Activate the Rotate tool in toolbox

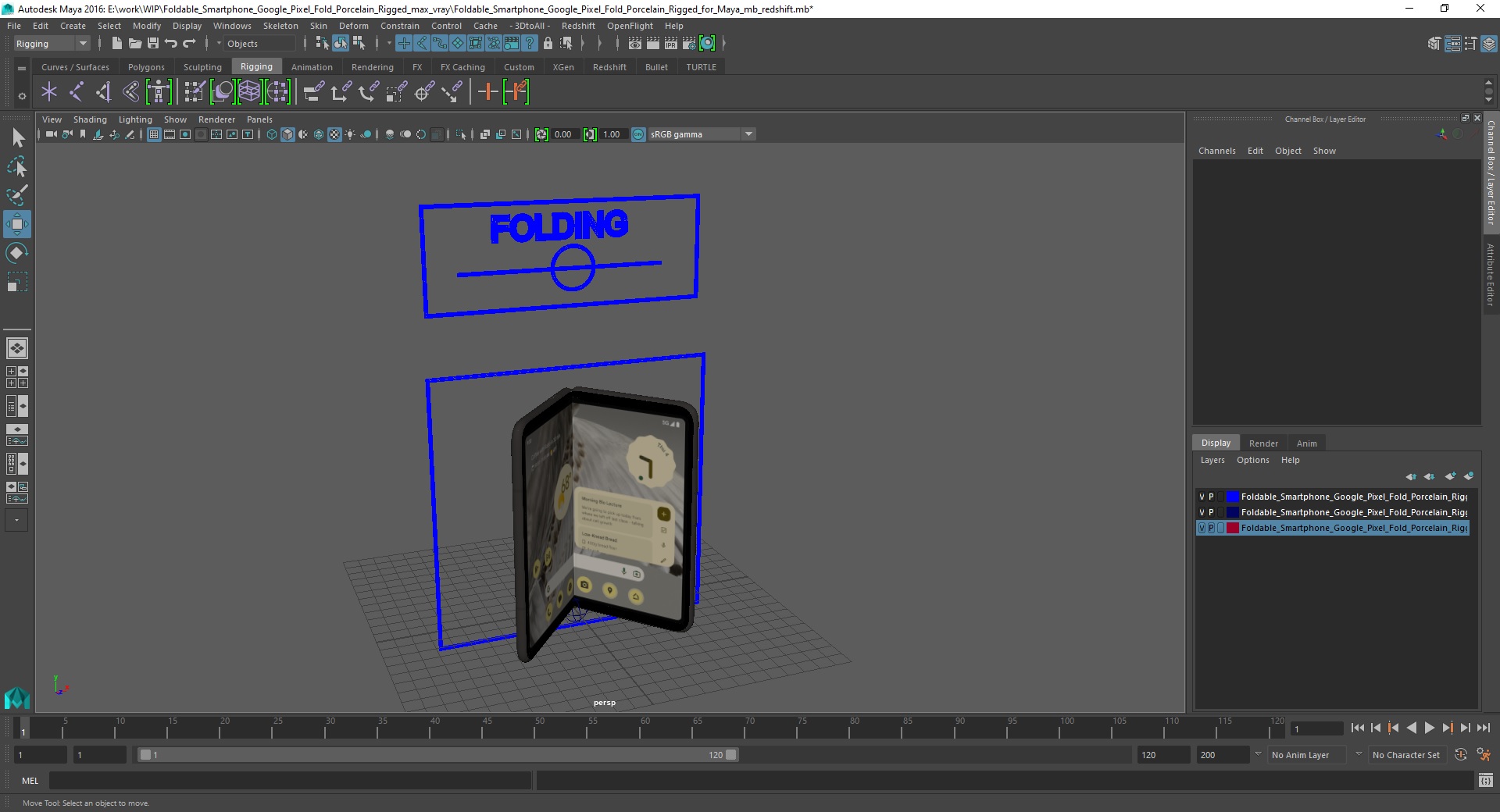point(17,253)
